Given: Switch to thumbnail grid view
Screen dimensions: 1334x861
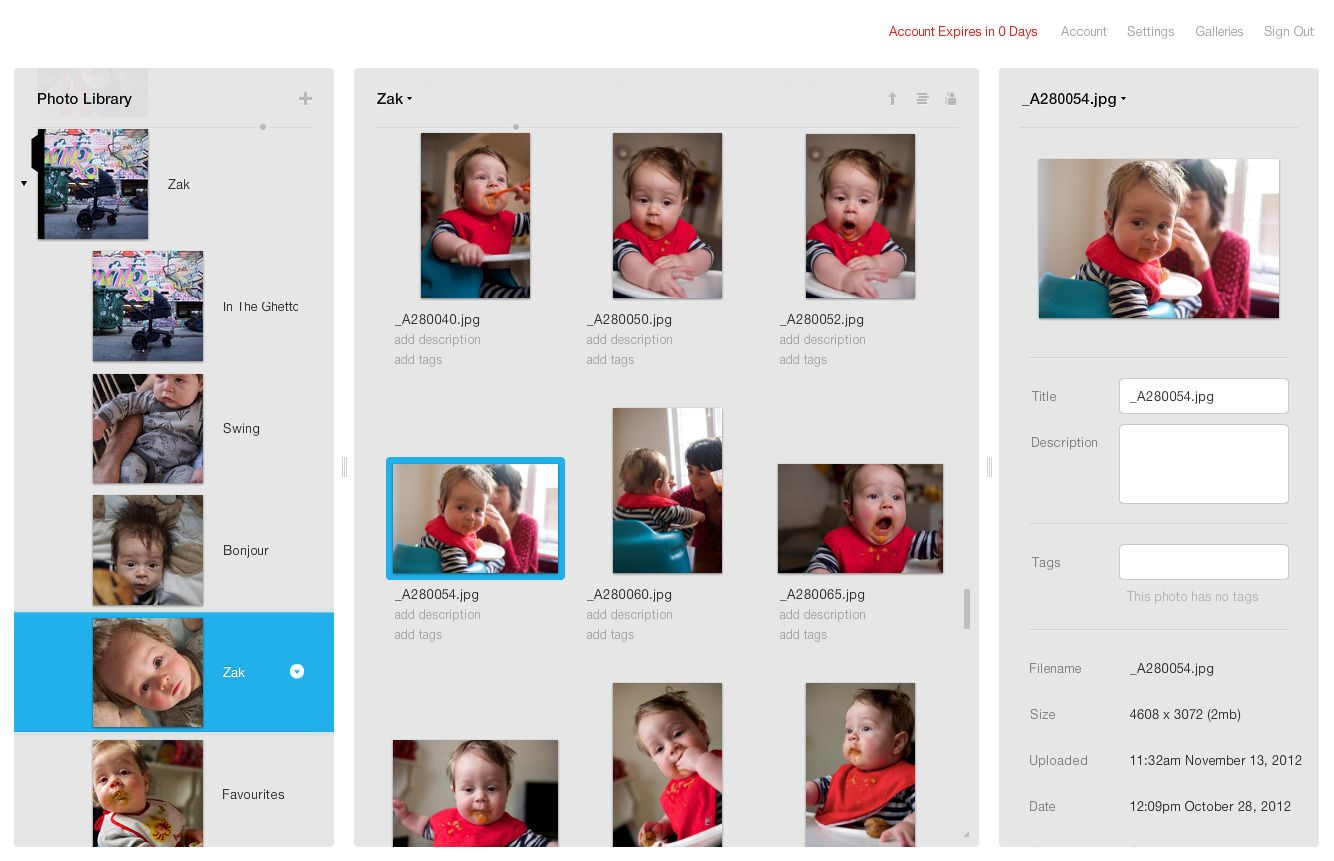Looking at the screenshot, I should tap(951, 98).
